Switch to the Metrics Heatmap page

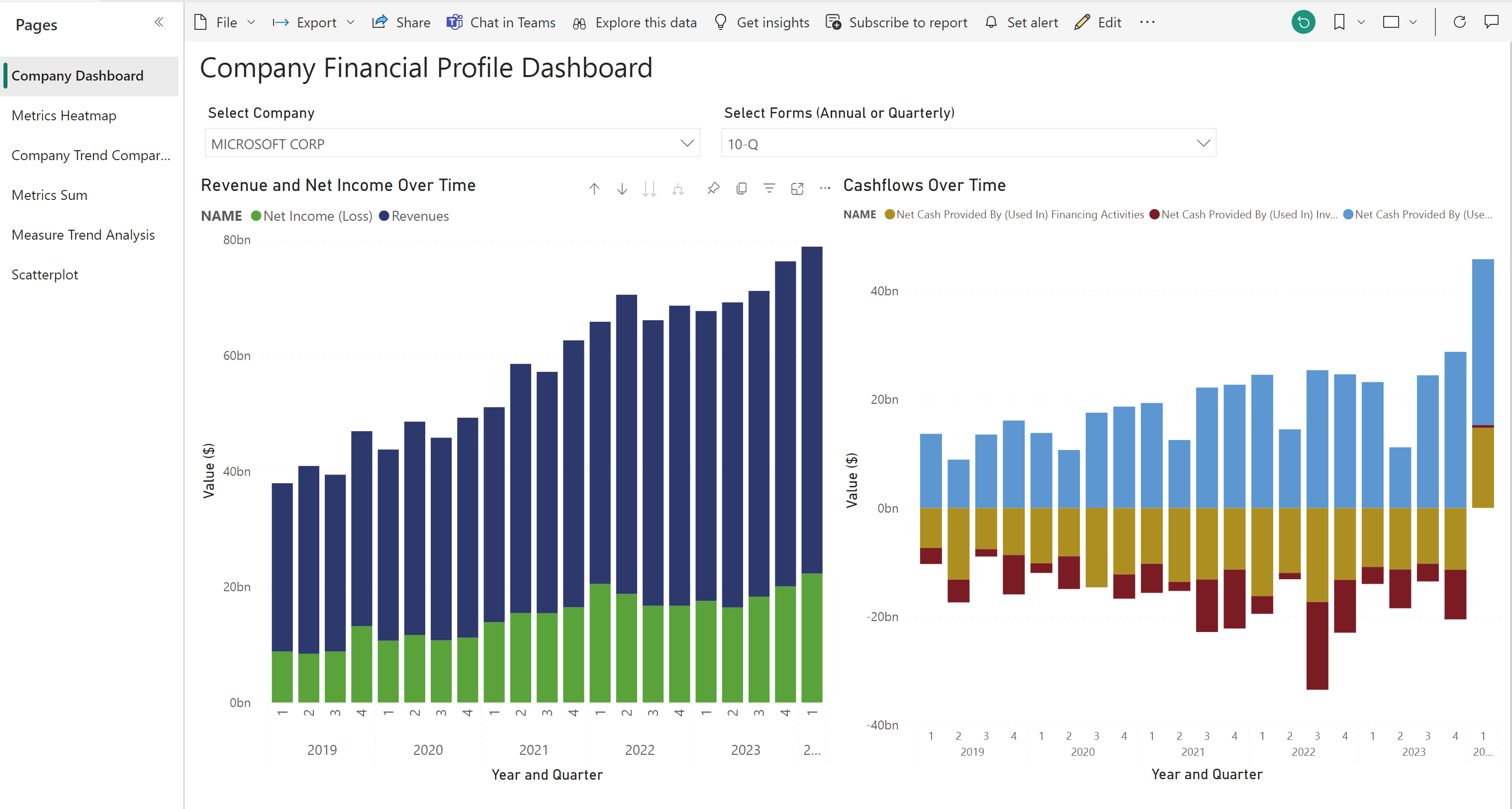pyautogui.click(x=64, y=115)
